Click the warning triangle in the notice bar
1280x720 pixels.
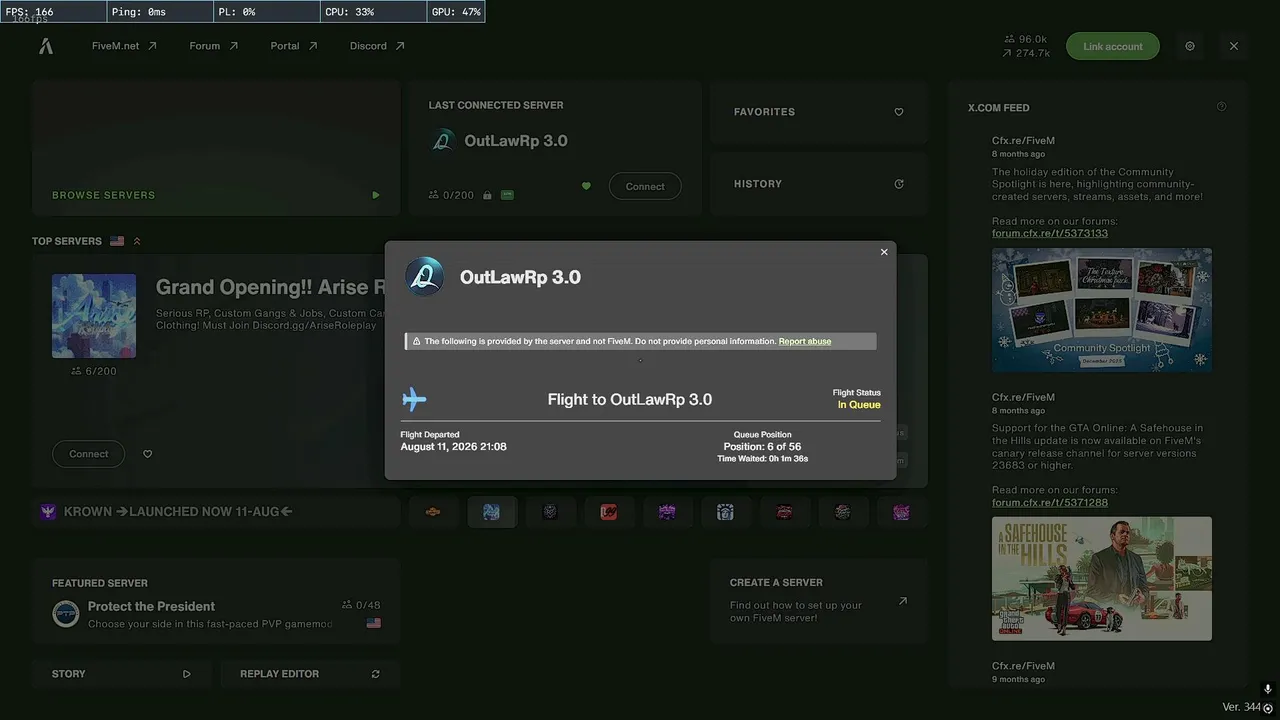point(416,342)
